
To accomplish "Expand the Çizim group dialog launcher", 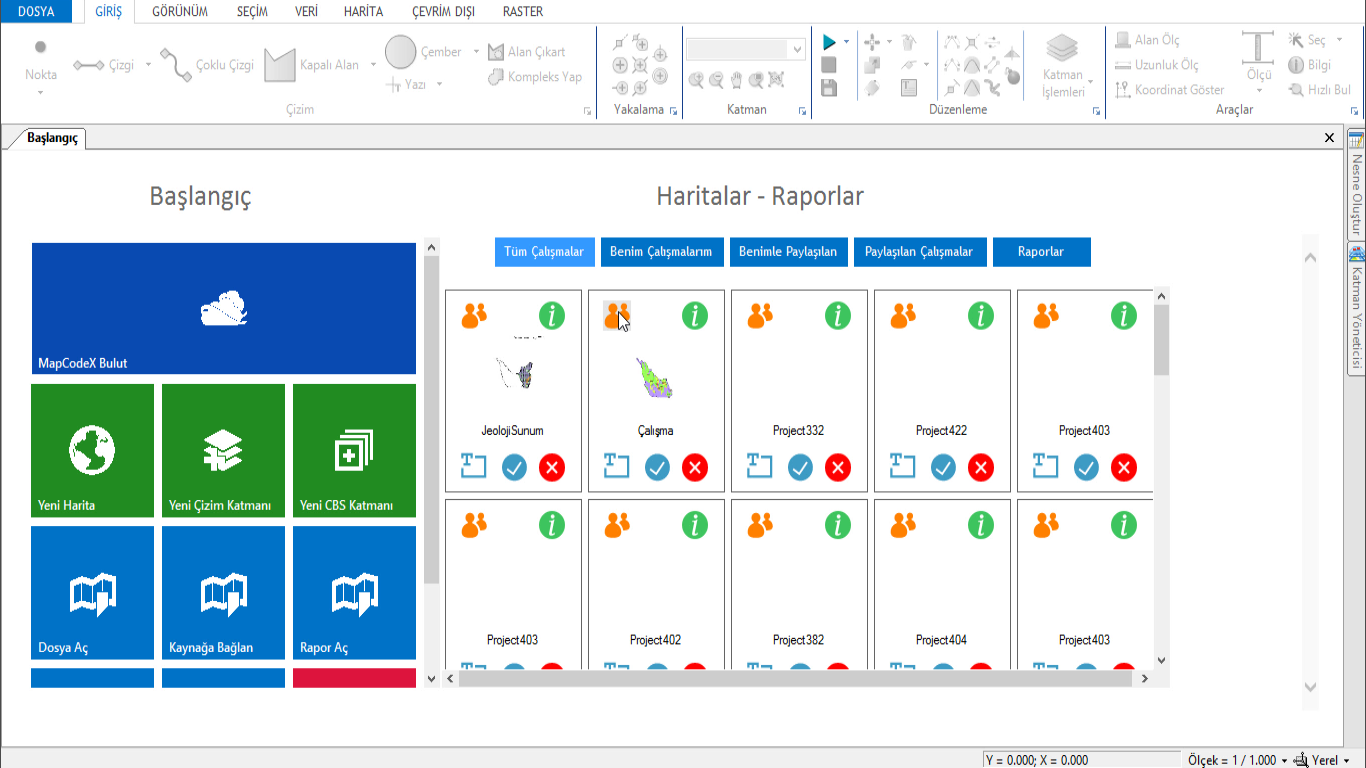I will (x=587, y=111).
